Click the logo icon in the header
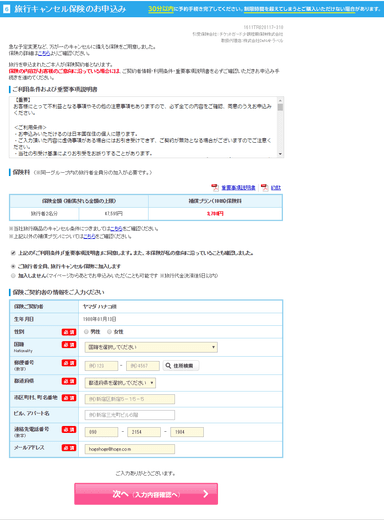The width and height of the screenshot is (384, 520). pos(6,9)
